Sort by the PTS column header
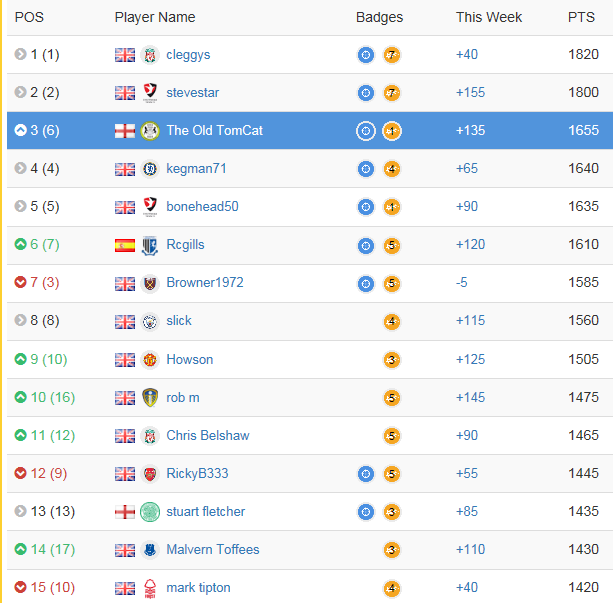Viewport: 613px width, 603px height. 581,17
